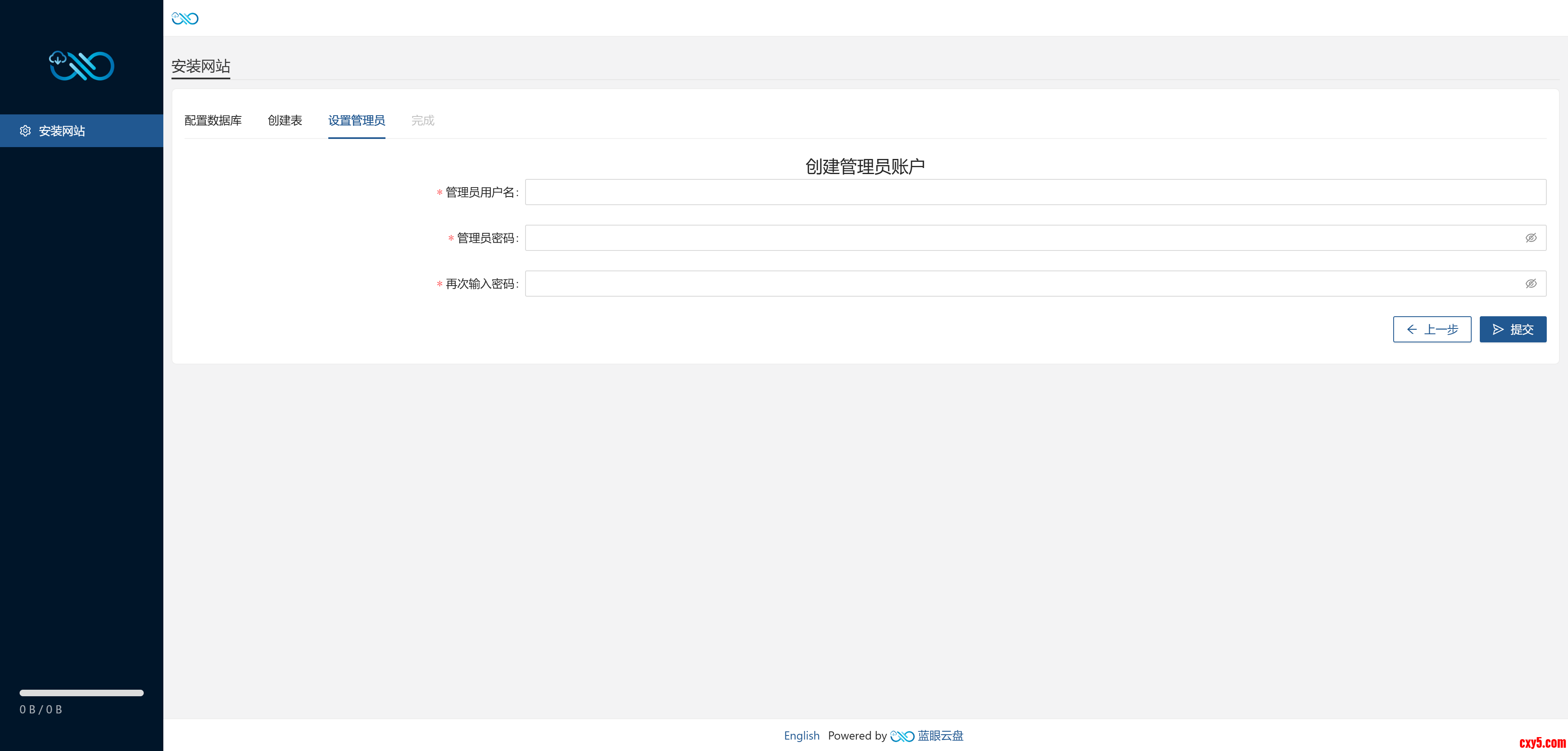
Task: Show the 管理员密码 field password via eye icon
Action: [x=1530, y=238]
